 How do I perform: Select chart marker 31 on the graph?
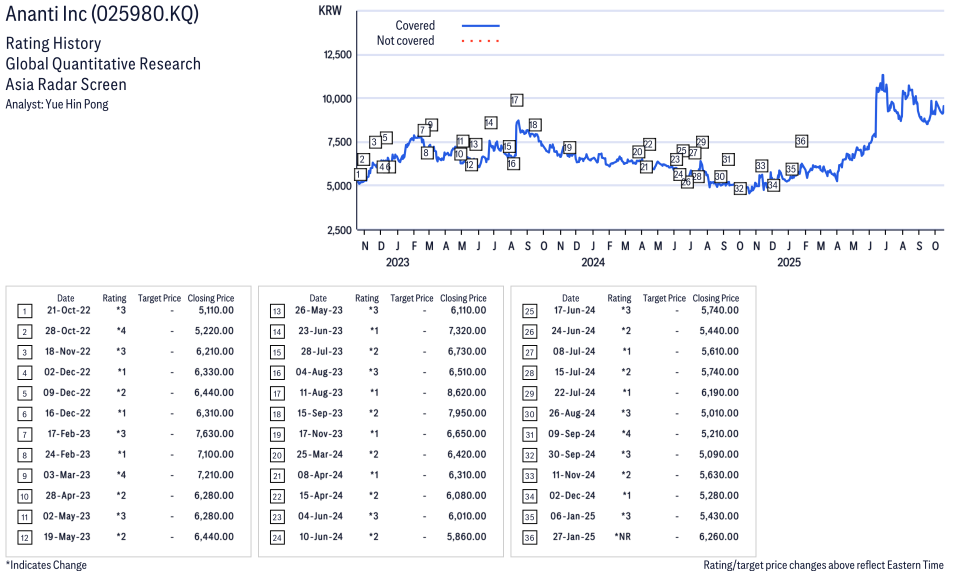click(x=728, y=160)
